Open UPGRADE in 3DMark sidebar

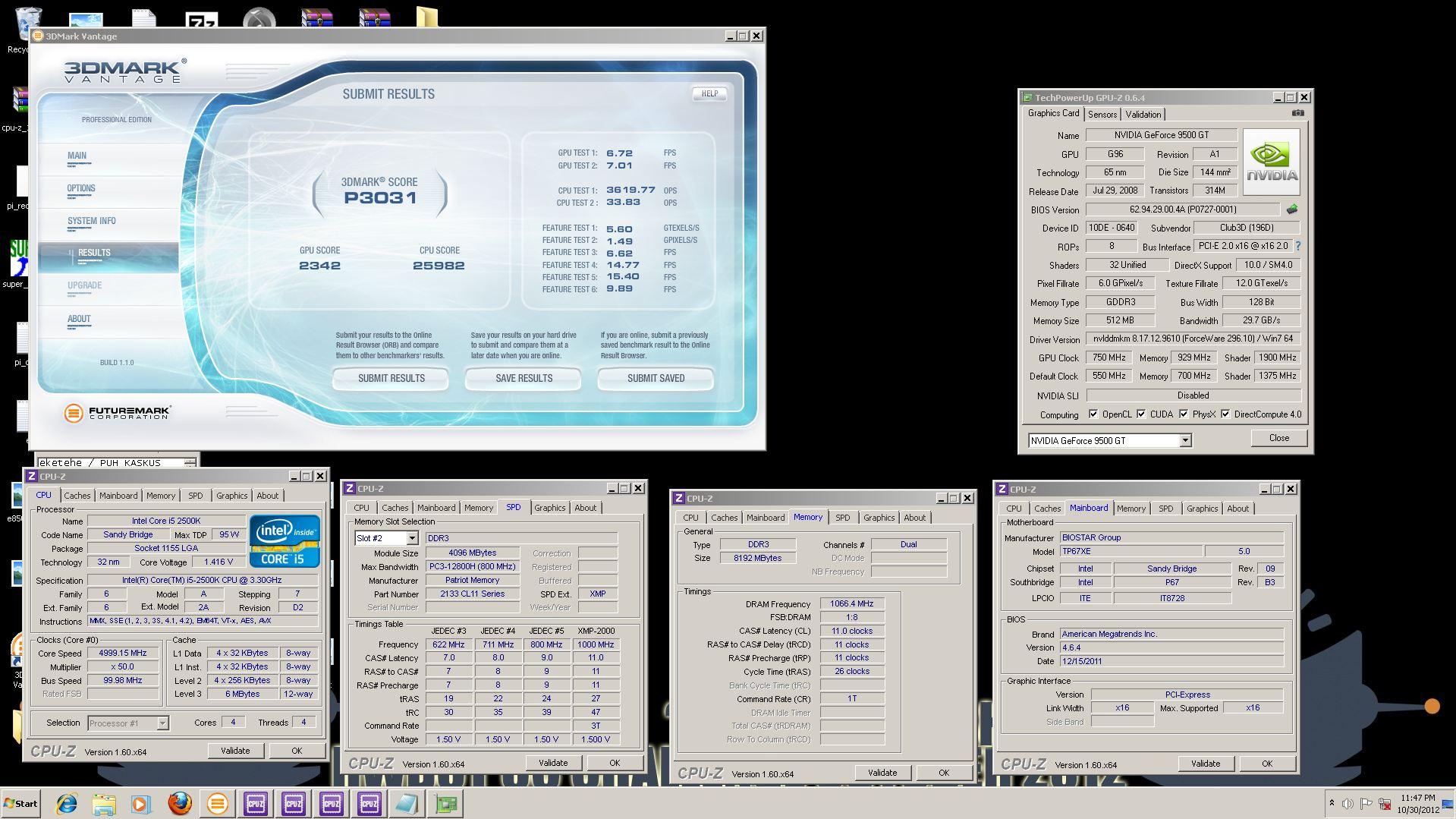click(84, 285)
